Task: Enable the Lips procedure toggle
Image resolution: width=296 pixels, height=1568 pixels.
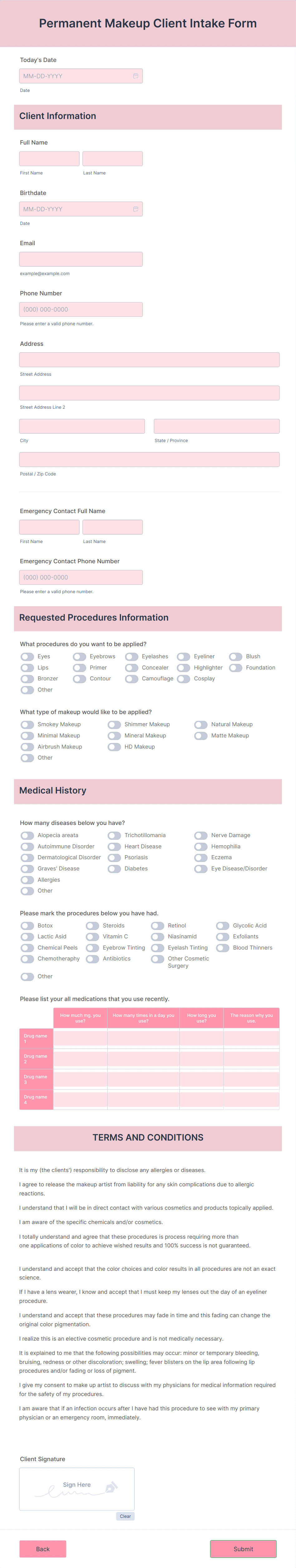Action: (27, 668)
